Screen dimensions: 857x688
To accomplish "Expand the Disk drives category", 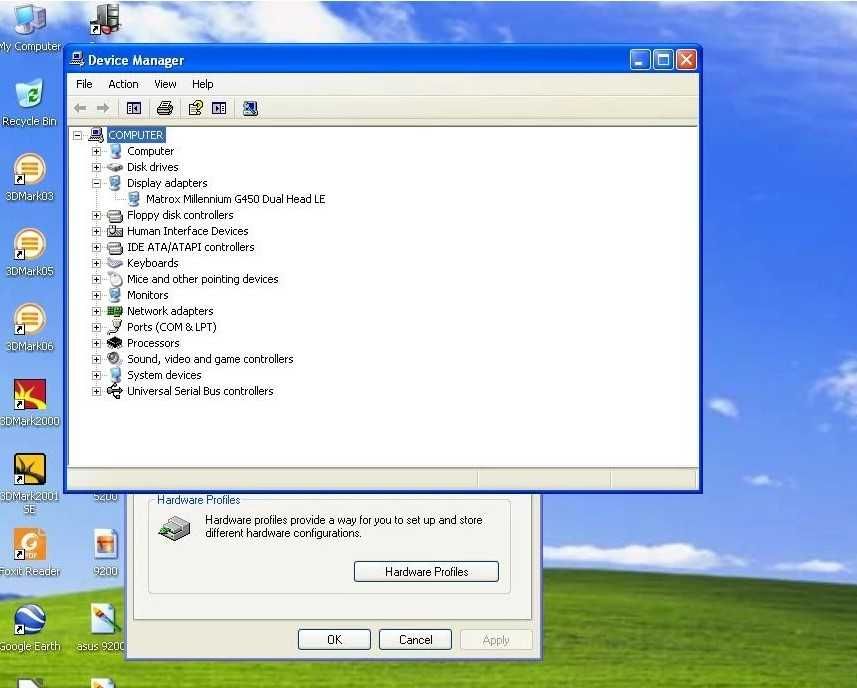I will pyautogui.click(x=97, y=167).
